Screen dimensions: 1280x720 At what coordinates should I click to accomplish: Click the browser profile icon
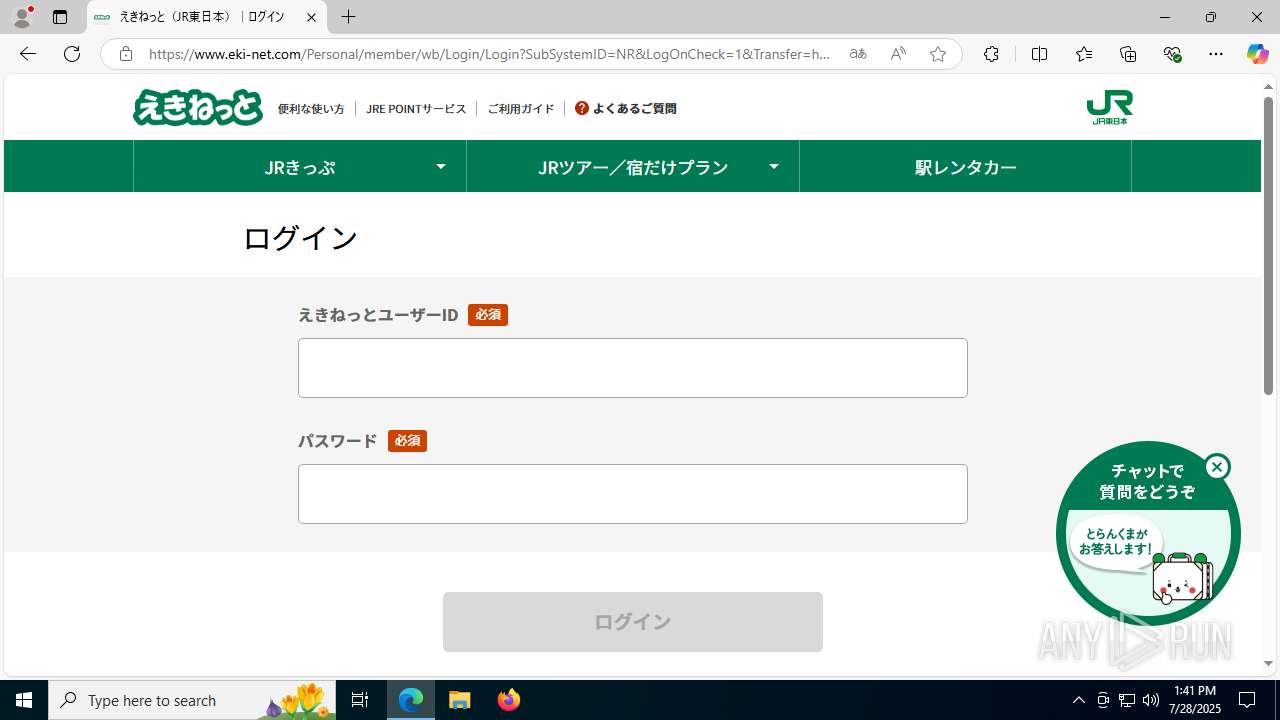point(22,17)
